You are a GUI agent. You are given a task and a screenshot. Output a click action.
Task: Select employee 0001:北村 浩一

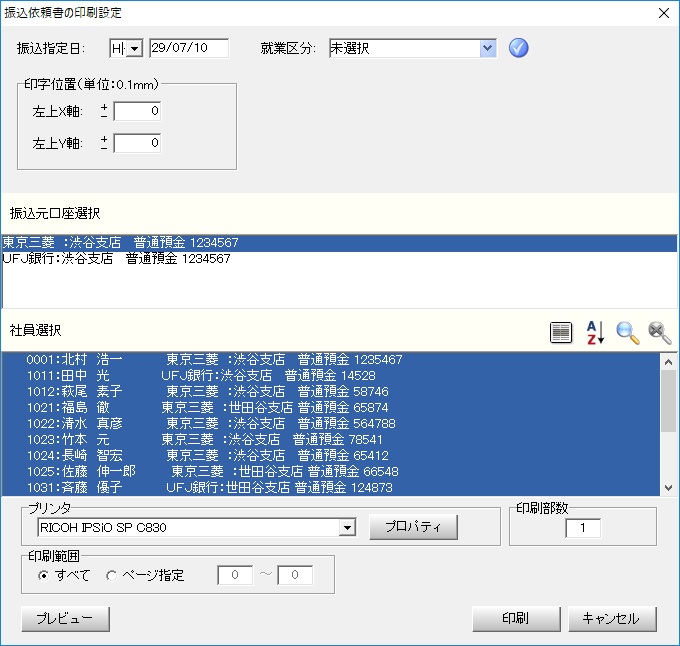click(x=330, y=359)
